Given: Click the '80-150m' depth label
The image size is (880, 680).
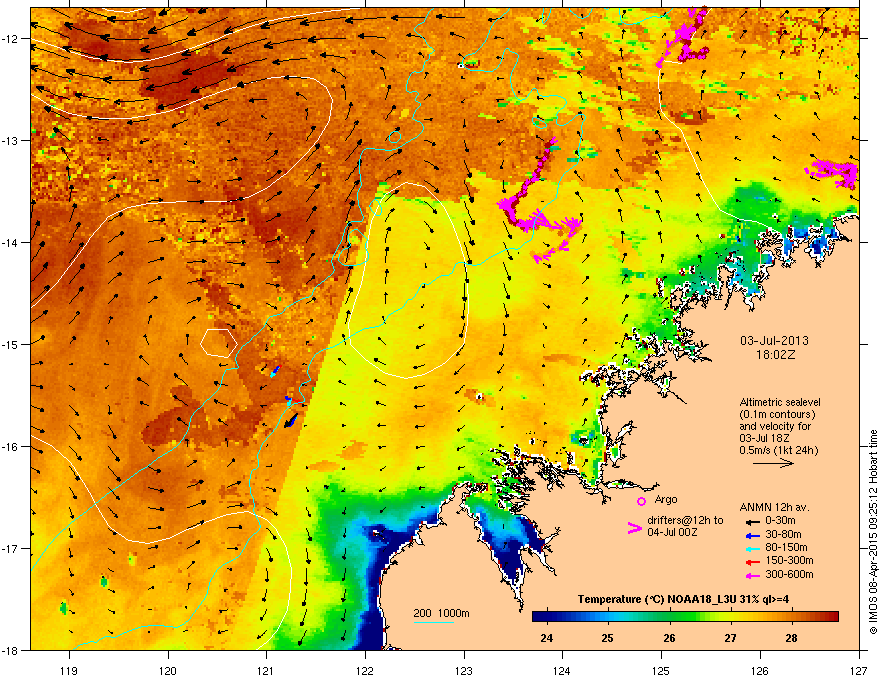Looking at the screenshot, I should [x=786, y=548].
